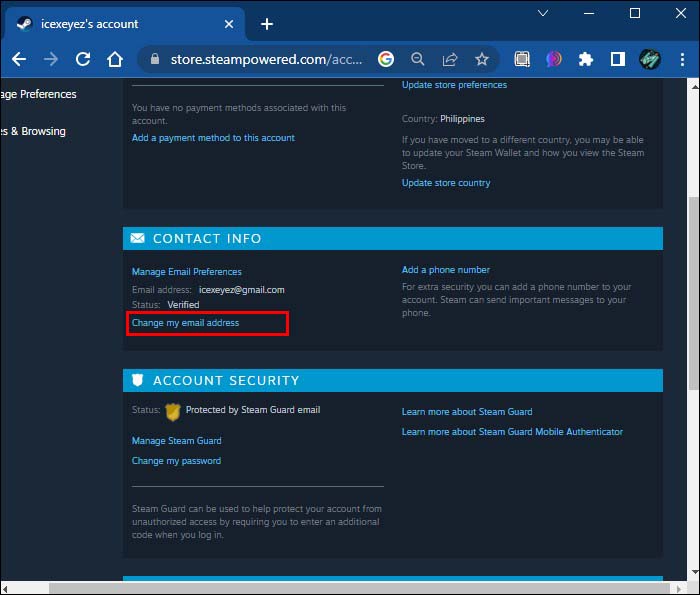Select the icexeyez's account tab
Screen dimensions: 700x595
(x=123, y=24)
